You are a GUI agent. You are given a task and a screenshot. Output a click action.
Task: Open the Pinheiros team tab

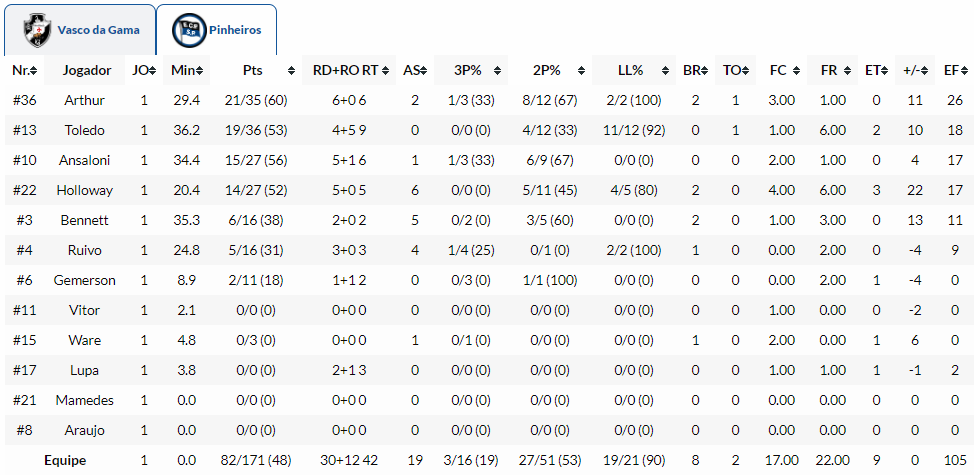click(235, 31)
